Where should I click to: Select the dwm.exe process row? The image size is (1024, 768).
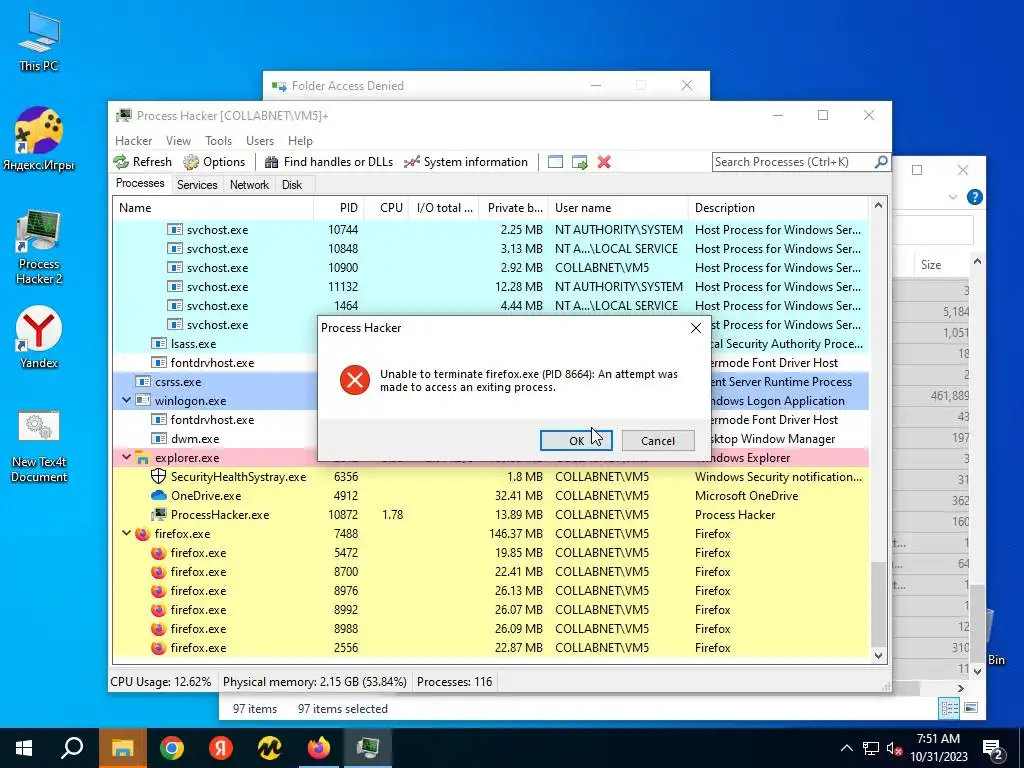pyautogui.click(x=490, y=439)
